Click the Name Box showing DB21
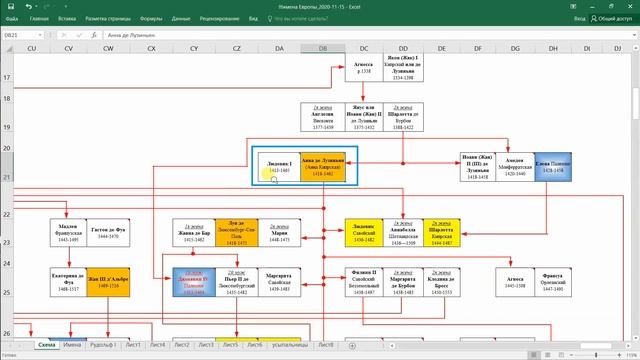The width and height of the screenshot is (640, 360). [20, 35]
